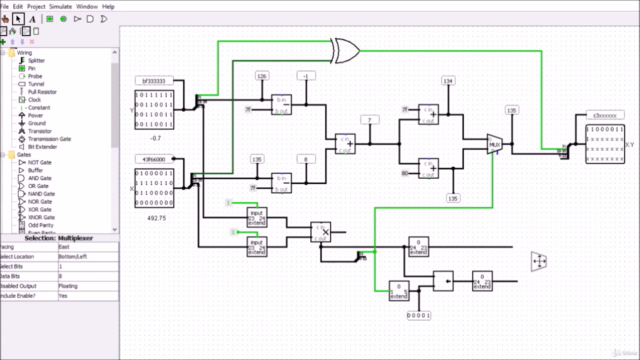Viewport: 640px width, 360px height.
Task: Open Include Enable? dropdown showing Yes
Action: [x=88, y=296]
